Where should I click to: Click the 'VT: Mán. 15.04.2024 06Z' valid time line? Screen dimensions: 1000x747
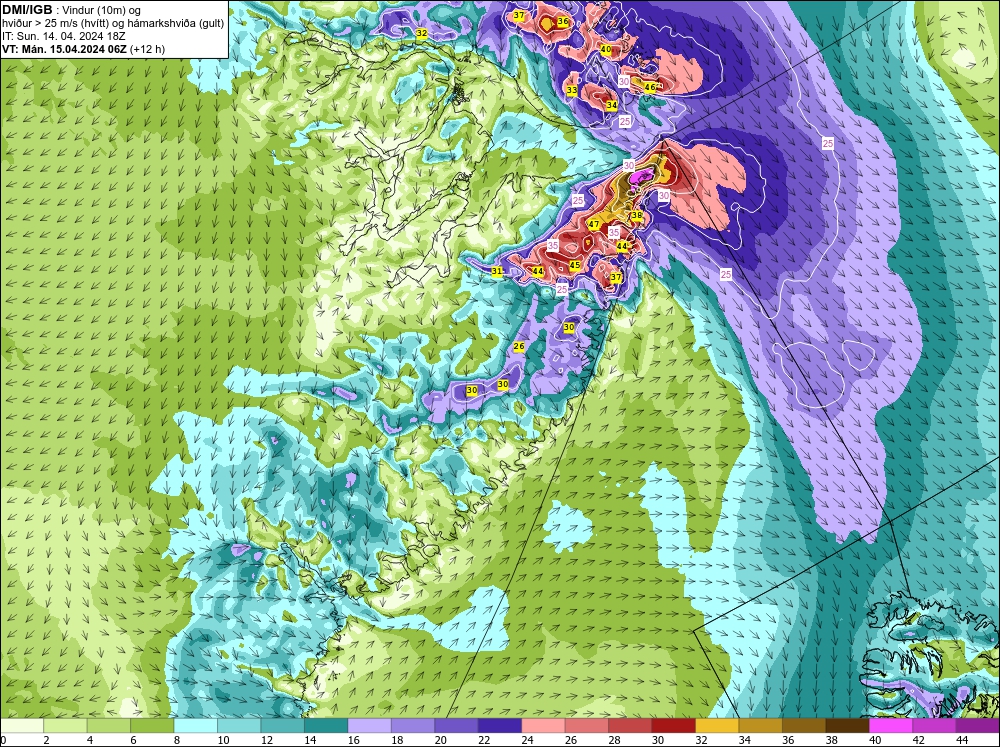[64, 48]
